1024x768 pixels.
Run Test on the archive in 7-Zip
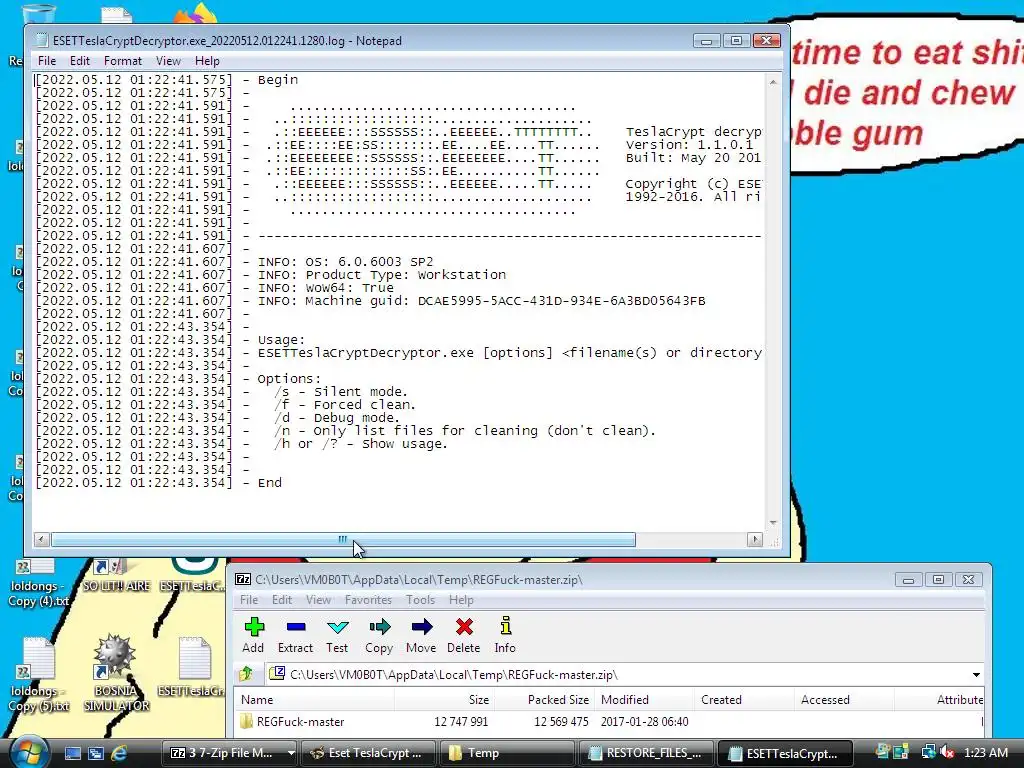pyautogui.click(x=338, y=628)
